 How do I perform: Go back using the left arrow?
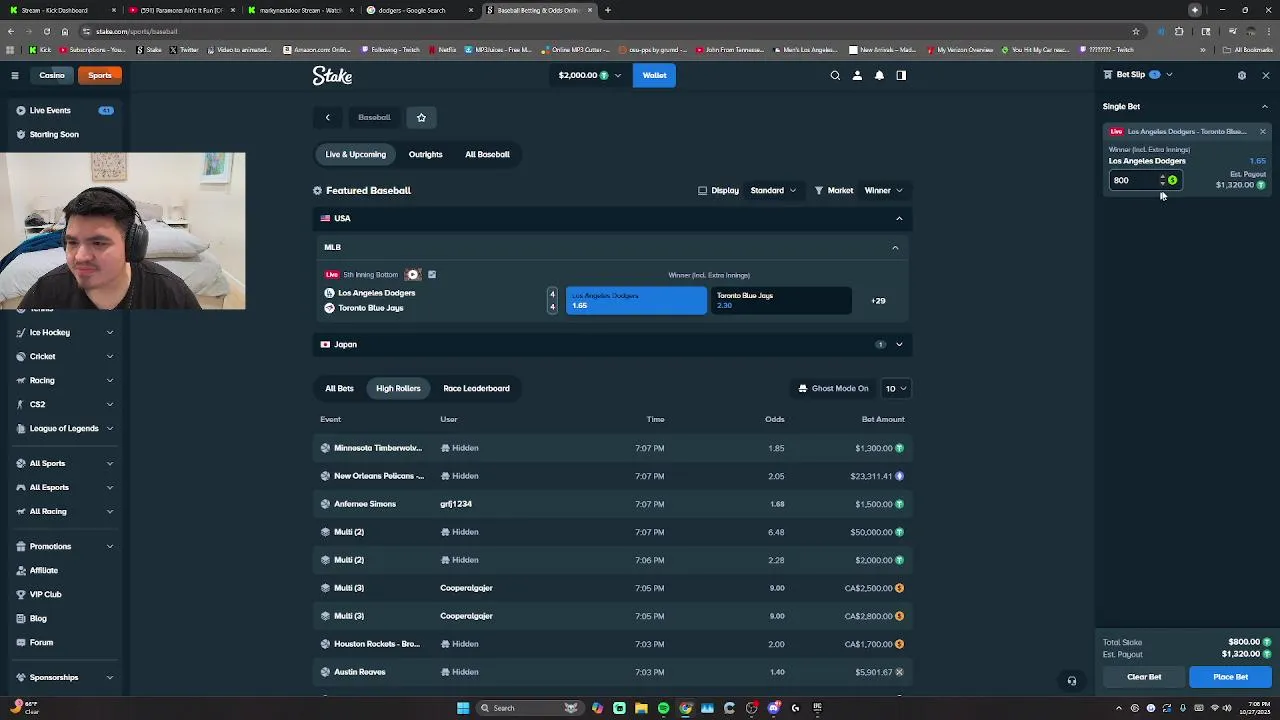pos(327,117)
